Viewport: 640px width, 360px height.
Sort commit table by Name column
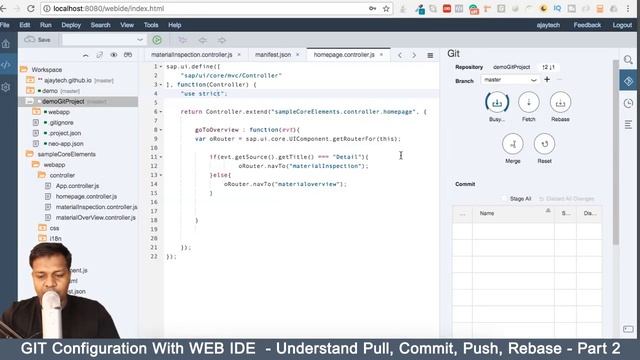click(x=513, y=213)
